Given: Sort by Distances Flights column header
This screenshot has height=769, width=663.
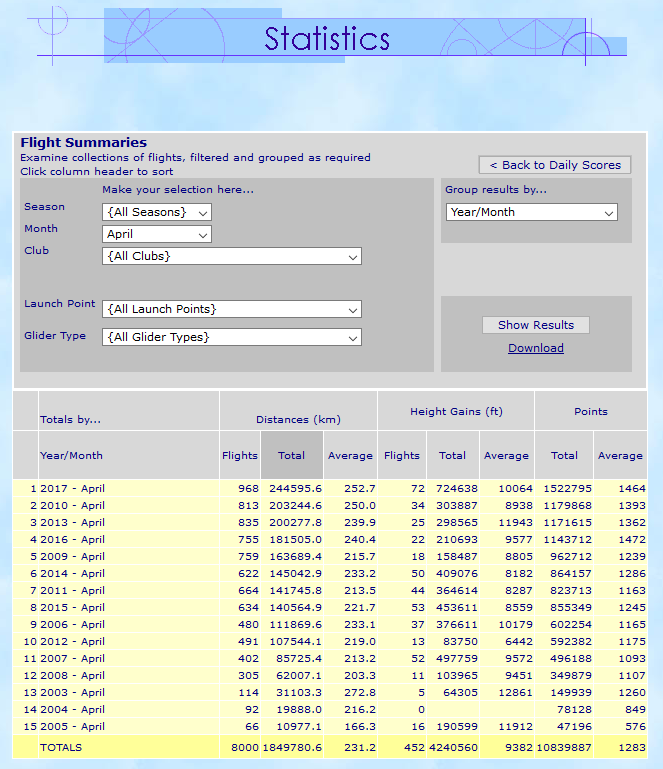Looking at the screenshot, I should coord(239,455).
